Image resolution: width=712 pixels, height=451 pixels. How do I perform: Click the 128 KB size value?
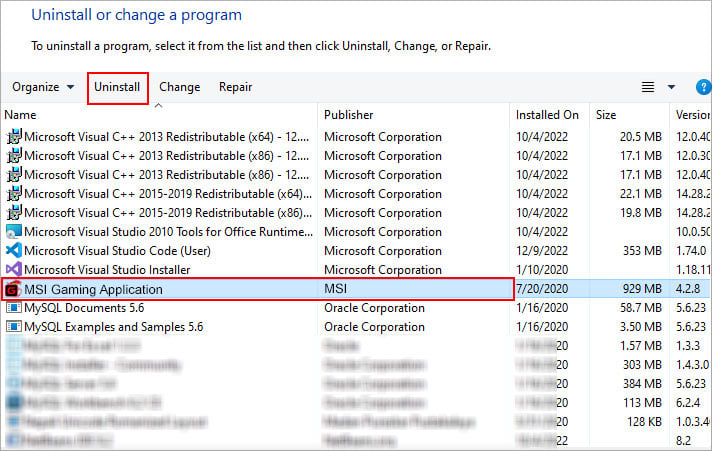[644, 422]
